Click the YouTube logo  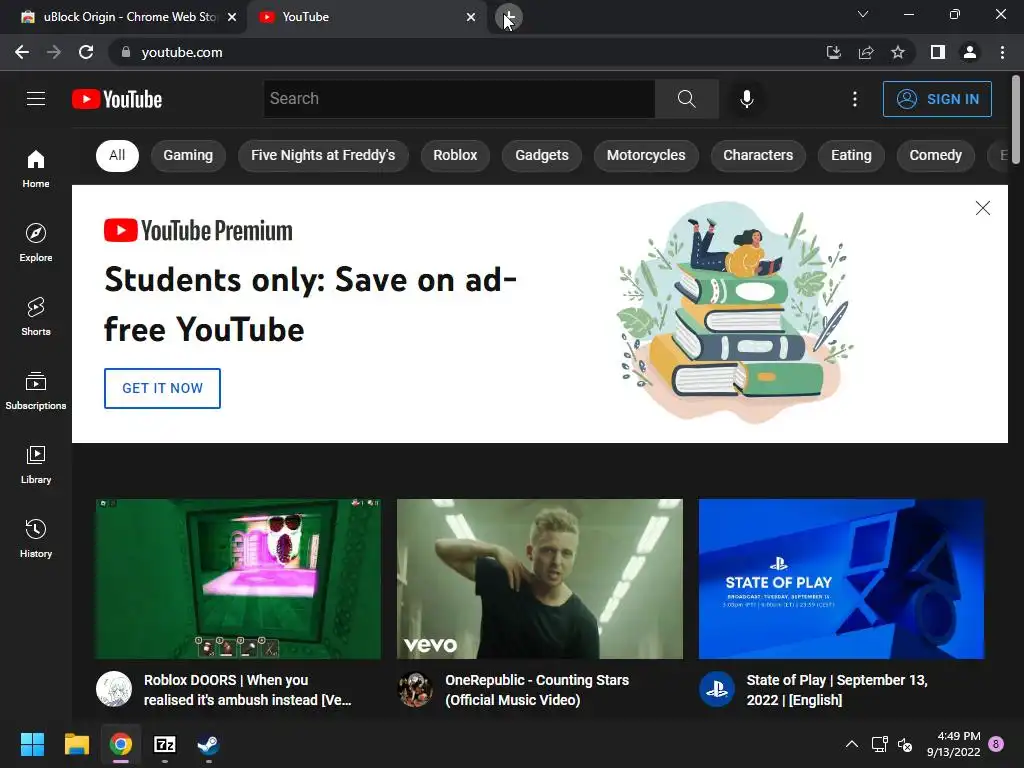[x=117, y=99]
